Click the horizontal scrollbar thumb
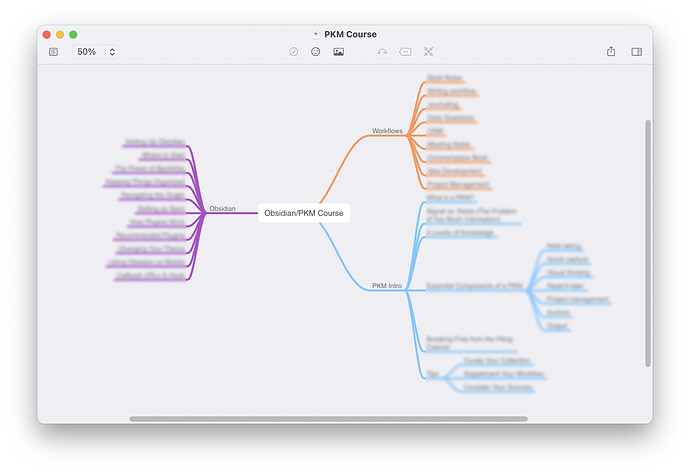690x472 pixels. [x=328, y=419]
